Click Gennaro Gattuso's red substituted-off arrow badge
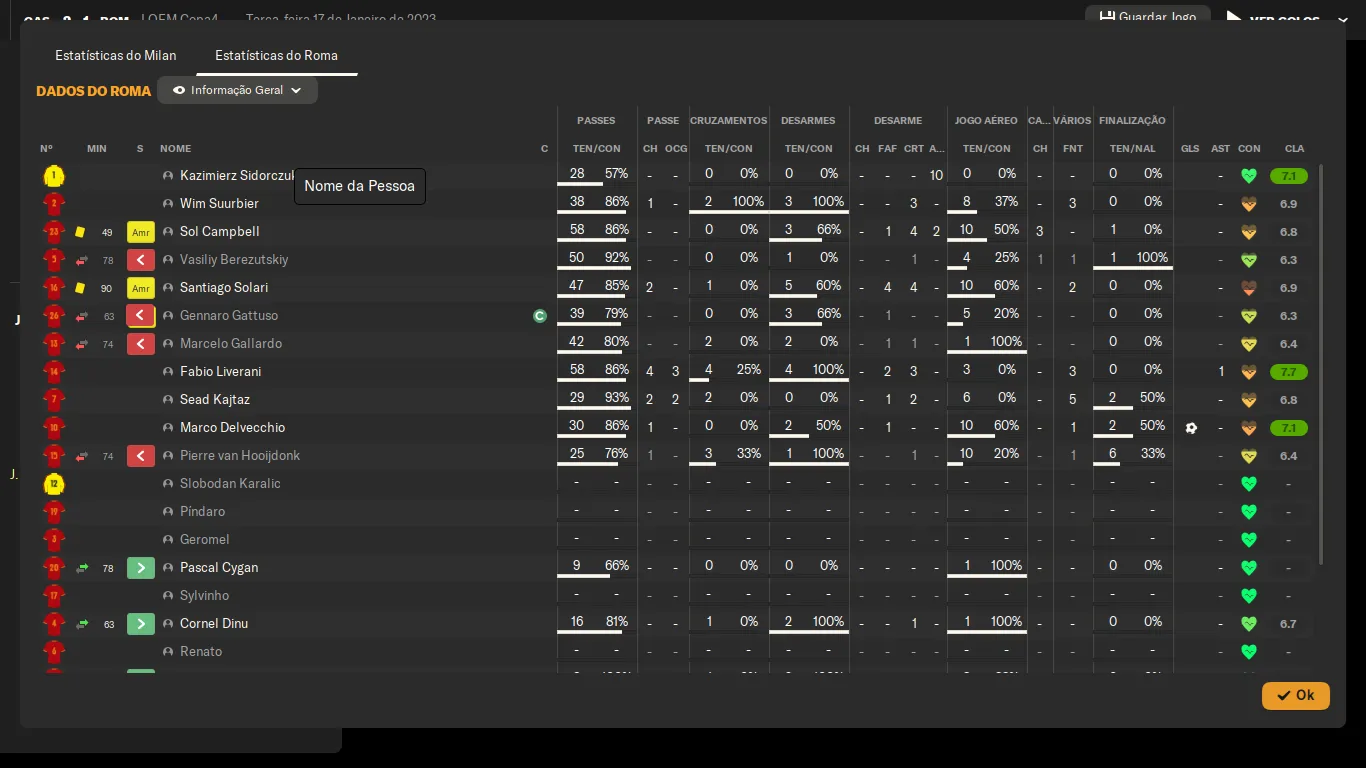The image size is (1366, 768). pos(141,316)
